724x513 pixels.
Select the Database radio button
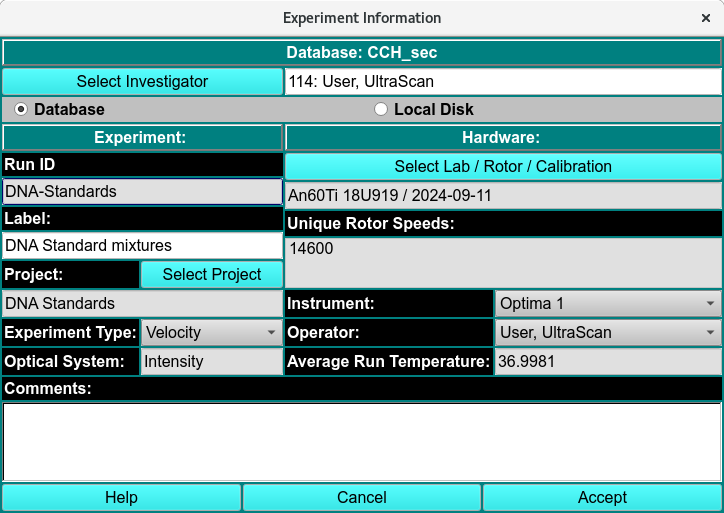[x=21, y=109]
